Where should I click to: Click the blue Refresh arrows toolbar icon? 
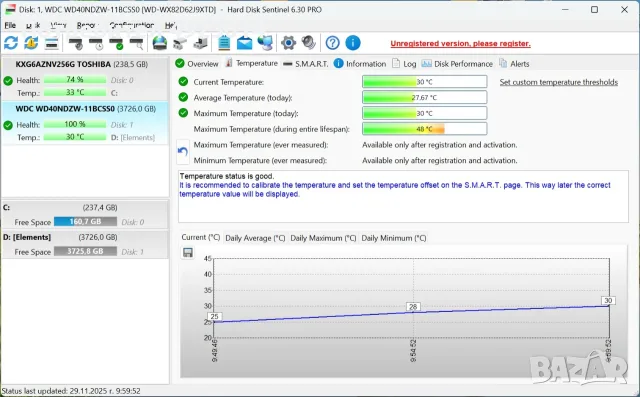pyautogui.click(x=11, y=43)
